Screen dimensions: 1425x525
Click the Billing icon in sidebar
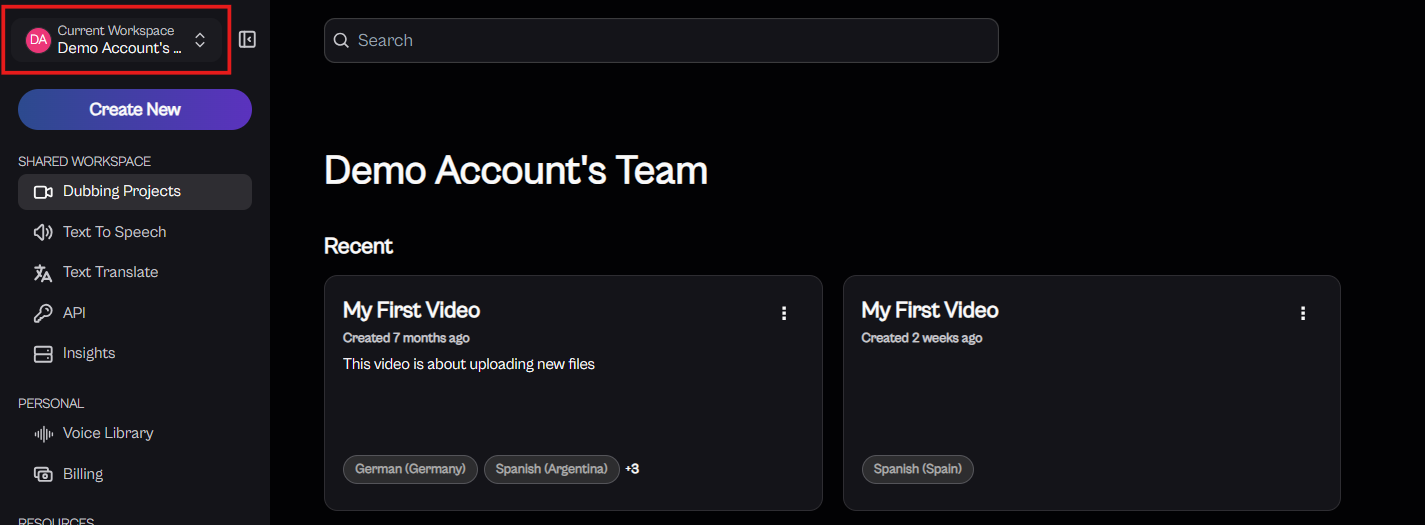pos(43,474)
